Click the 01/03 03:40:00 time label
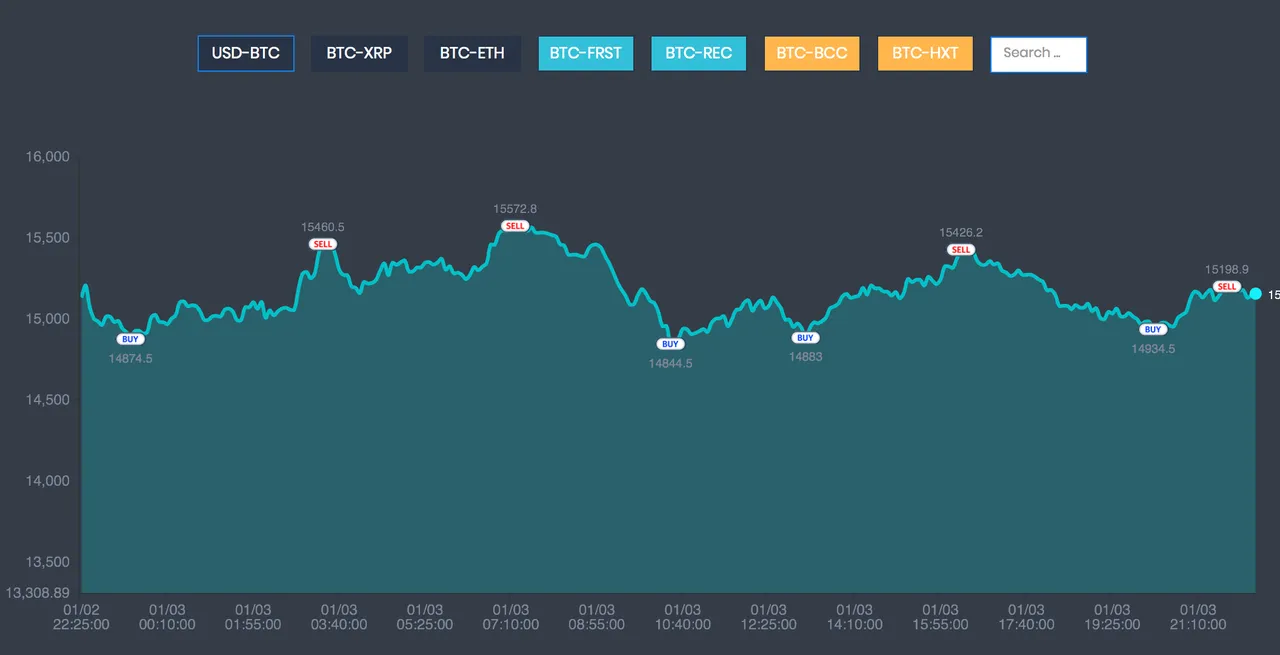Viewport: 1280px width, 655px height. (x=340, y=617)
